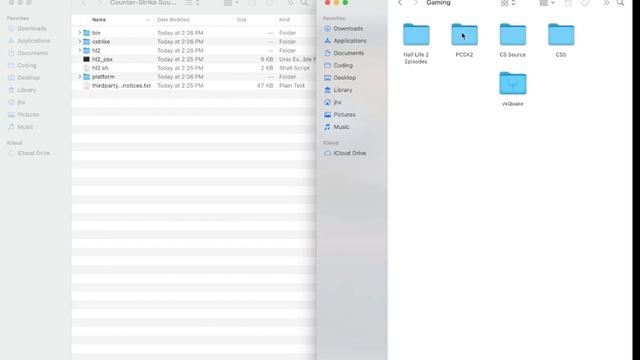Image resolution: width=640 pixels, height=360 pixels.
Task: Go back in the Gaming window
Action: click(x=400, y=3)
